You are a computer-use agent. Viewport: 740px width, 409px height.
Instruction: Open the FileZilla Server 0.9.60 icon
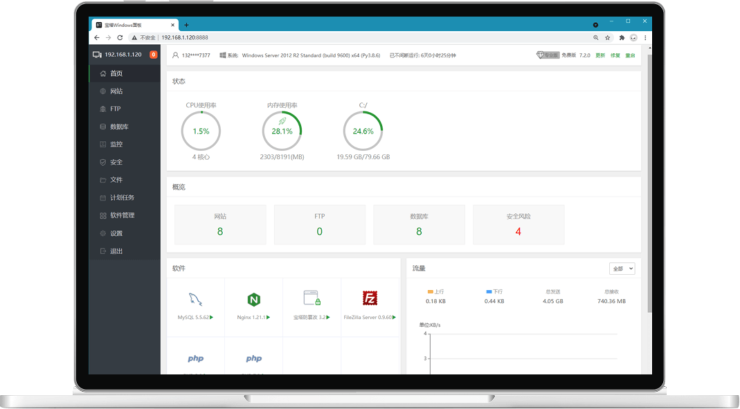click(370, 298)
